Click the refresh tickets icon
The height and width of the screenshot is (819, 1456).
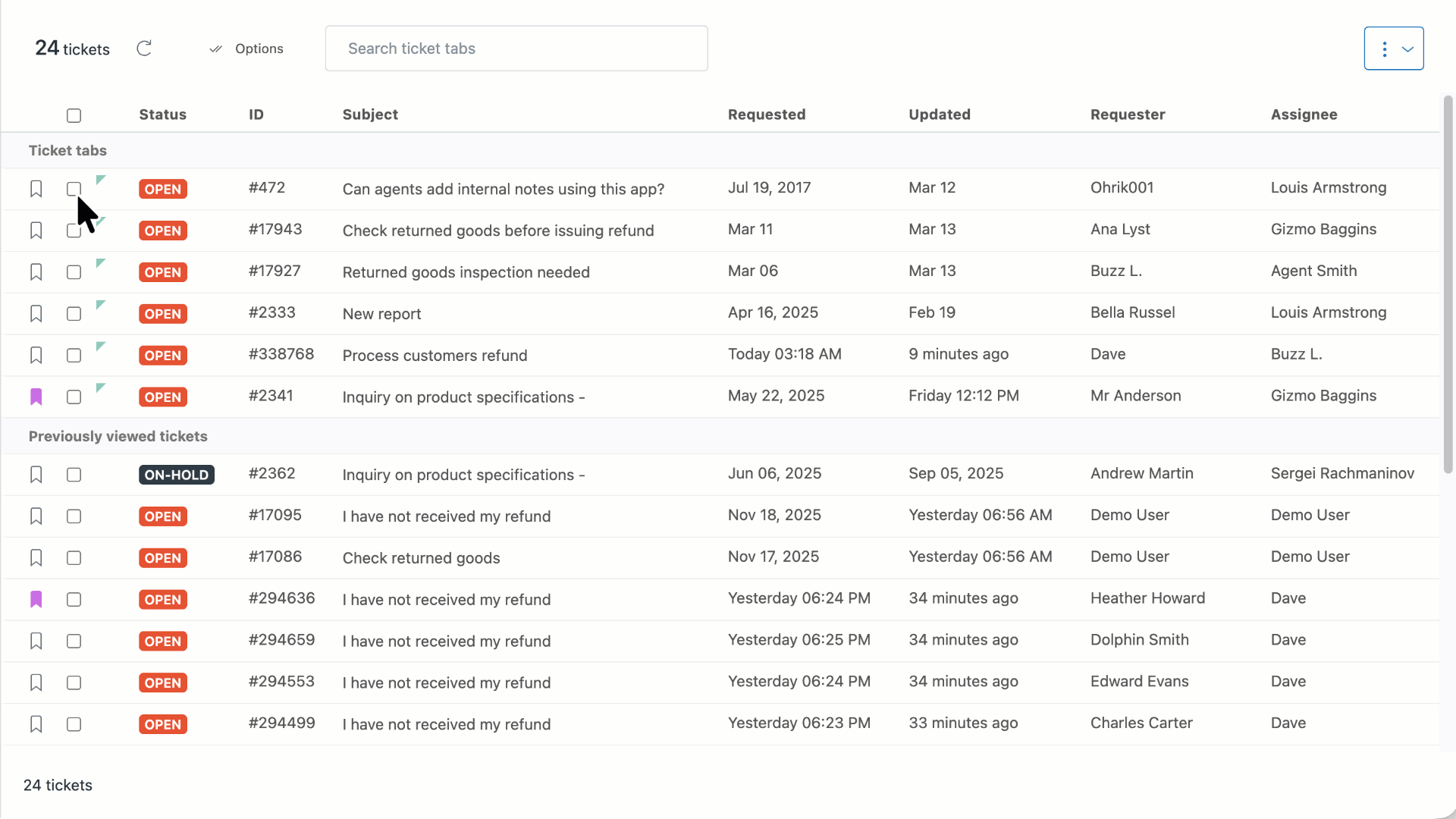tap(144, 49)
